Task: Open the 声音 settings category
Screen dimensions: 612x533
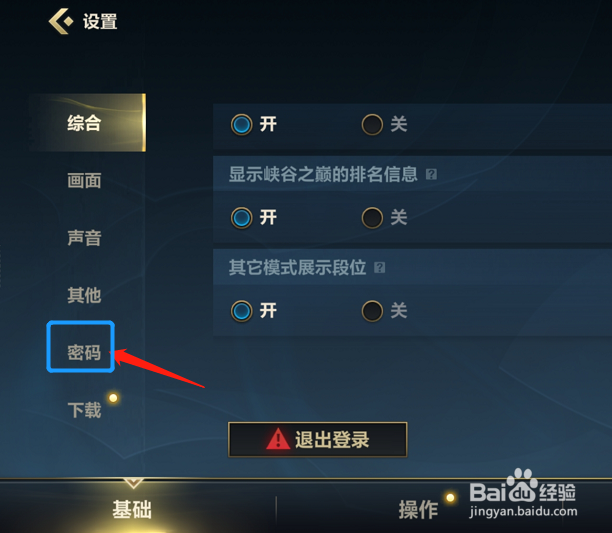Action: click(84, 238)
